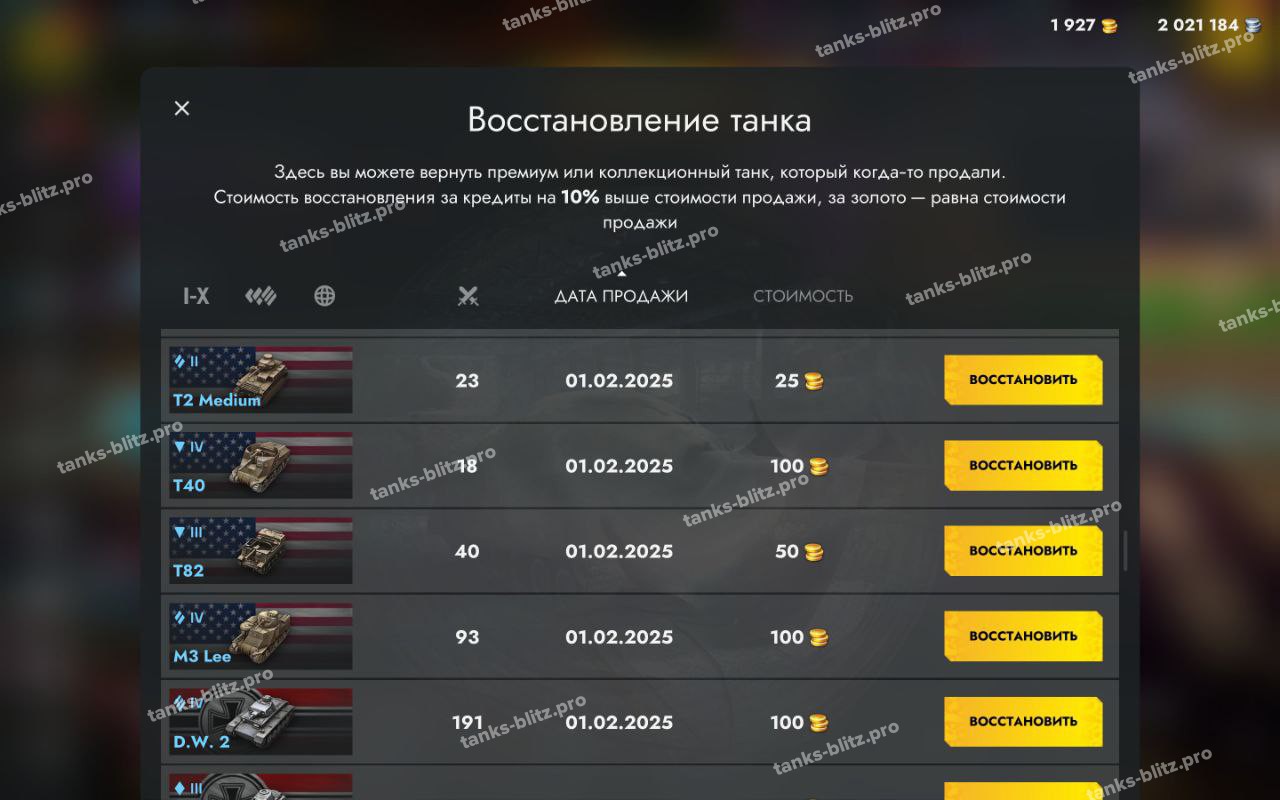The width and height of the screenshot is (1280, 800).
Task: Restore the M3 Lee tank
Action: pyautogui.click(x=1023, y=636)
